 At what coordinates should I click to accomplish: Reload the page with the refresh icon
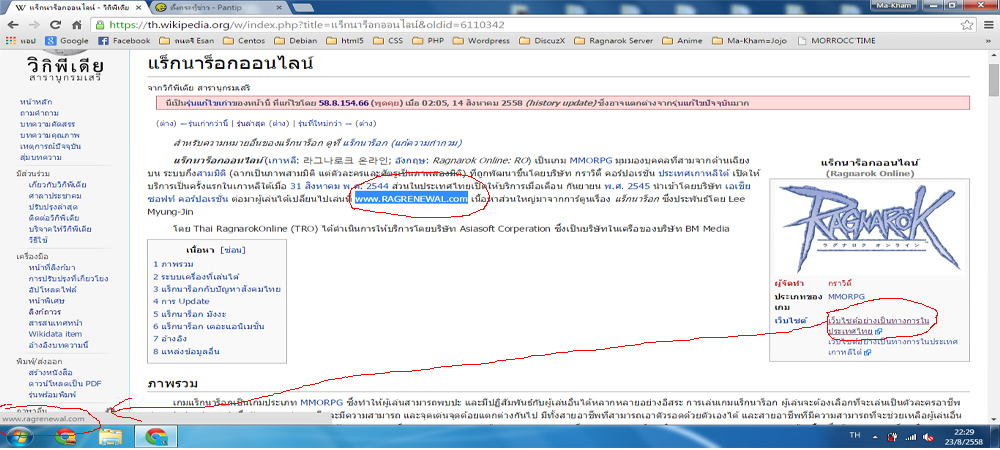pos(55,25)
